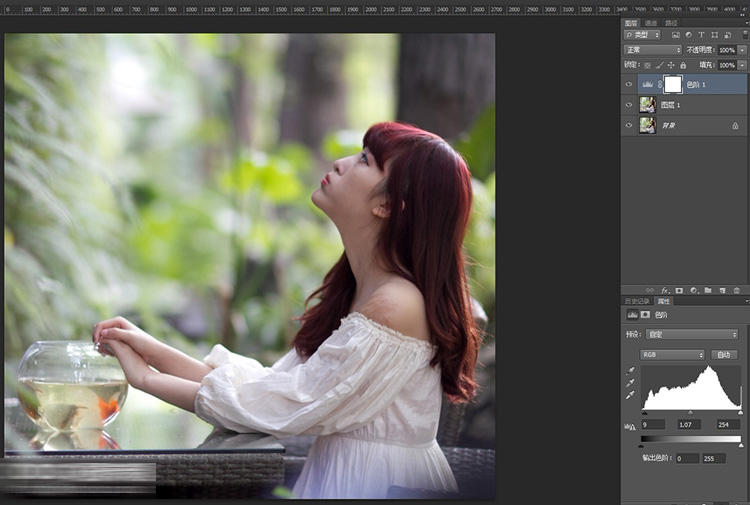
Task: Click the new adjustment layer icon
Action: pyautogui.click(x=693, y=290)
